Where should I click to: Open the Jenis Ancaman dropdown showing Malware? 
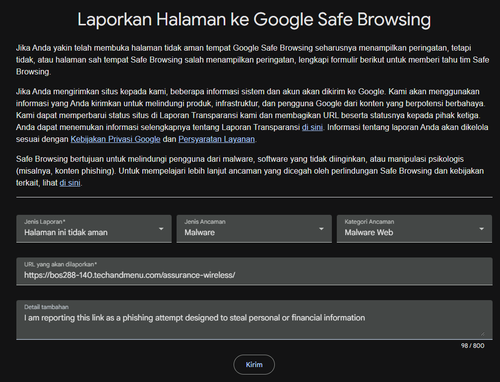(x=254, y=229)
